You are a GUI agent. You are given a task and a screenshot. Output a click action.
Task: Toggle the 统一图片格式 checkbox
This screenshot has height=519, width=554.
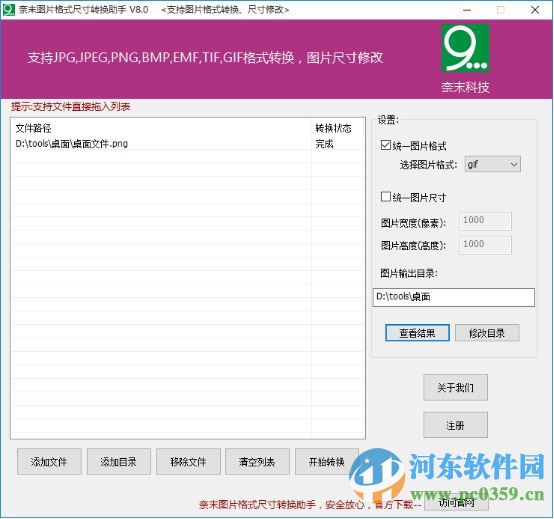[386, 145]
